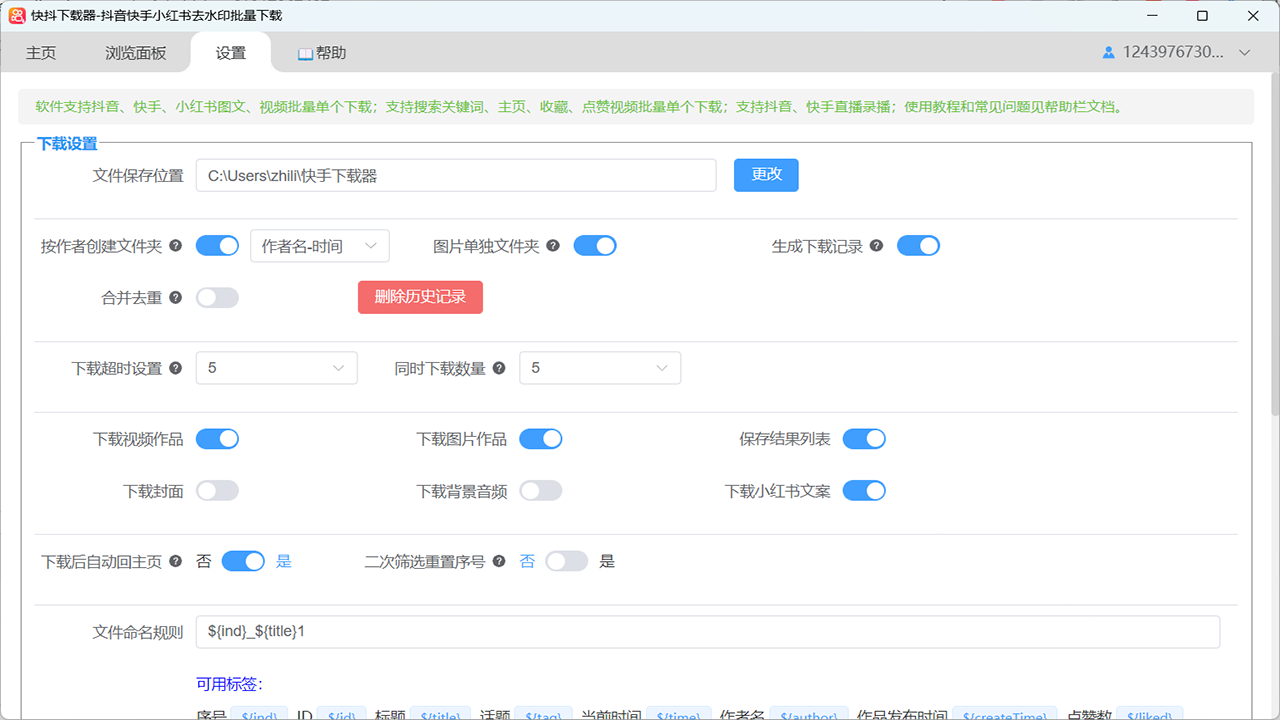Image resolution: width=1280 pixels, height=720 pixels.
Task: Click the 删除历史记录 button
Action: pos(420,297)
